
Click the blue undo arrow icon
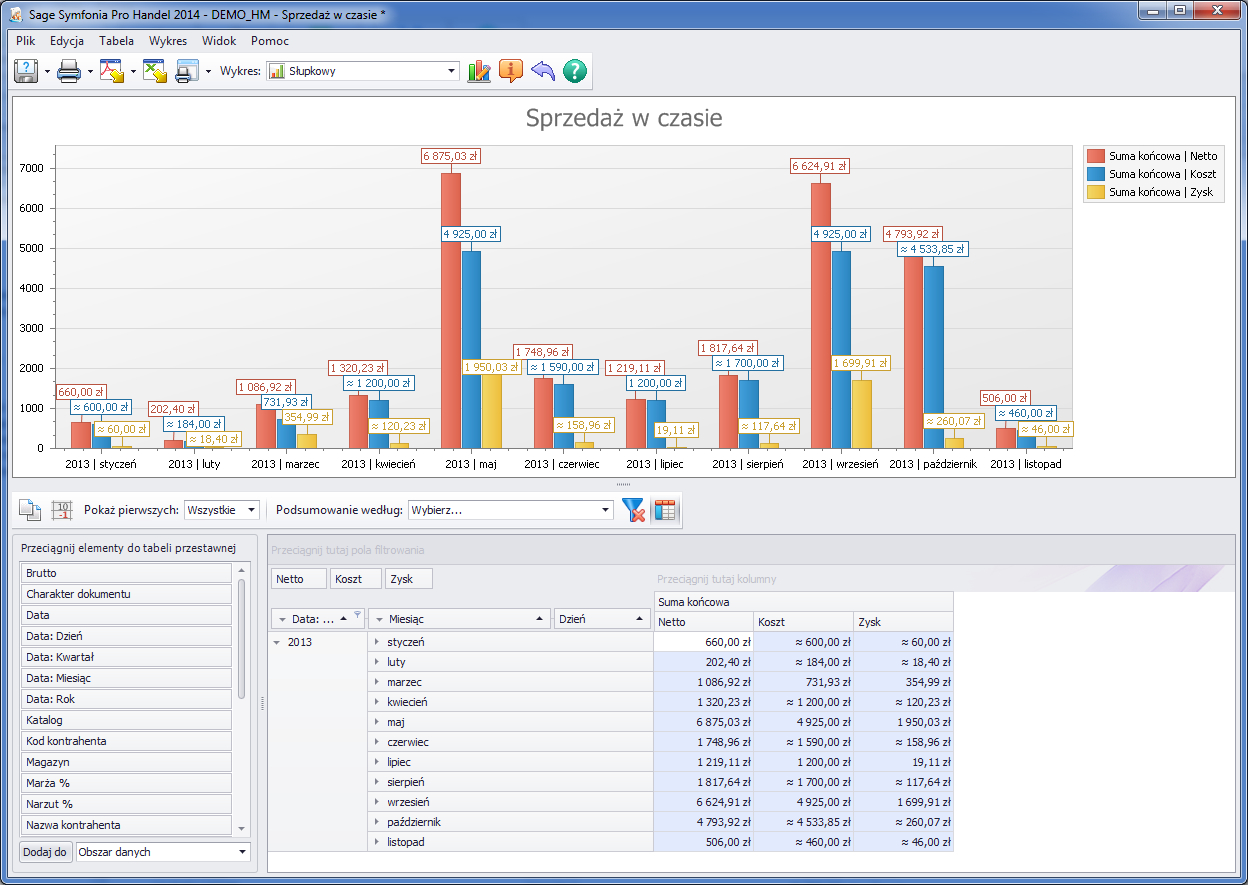point(543,71)
